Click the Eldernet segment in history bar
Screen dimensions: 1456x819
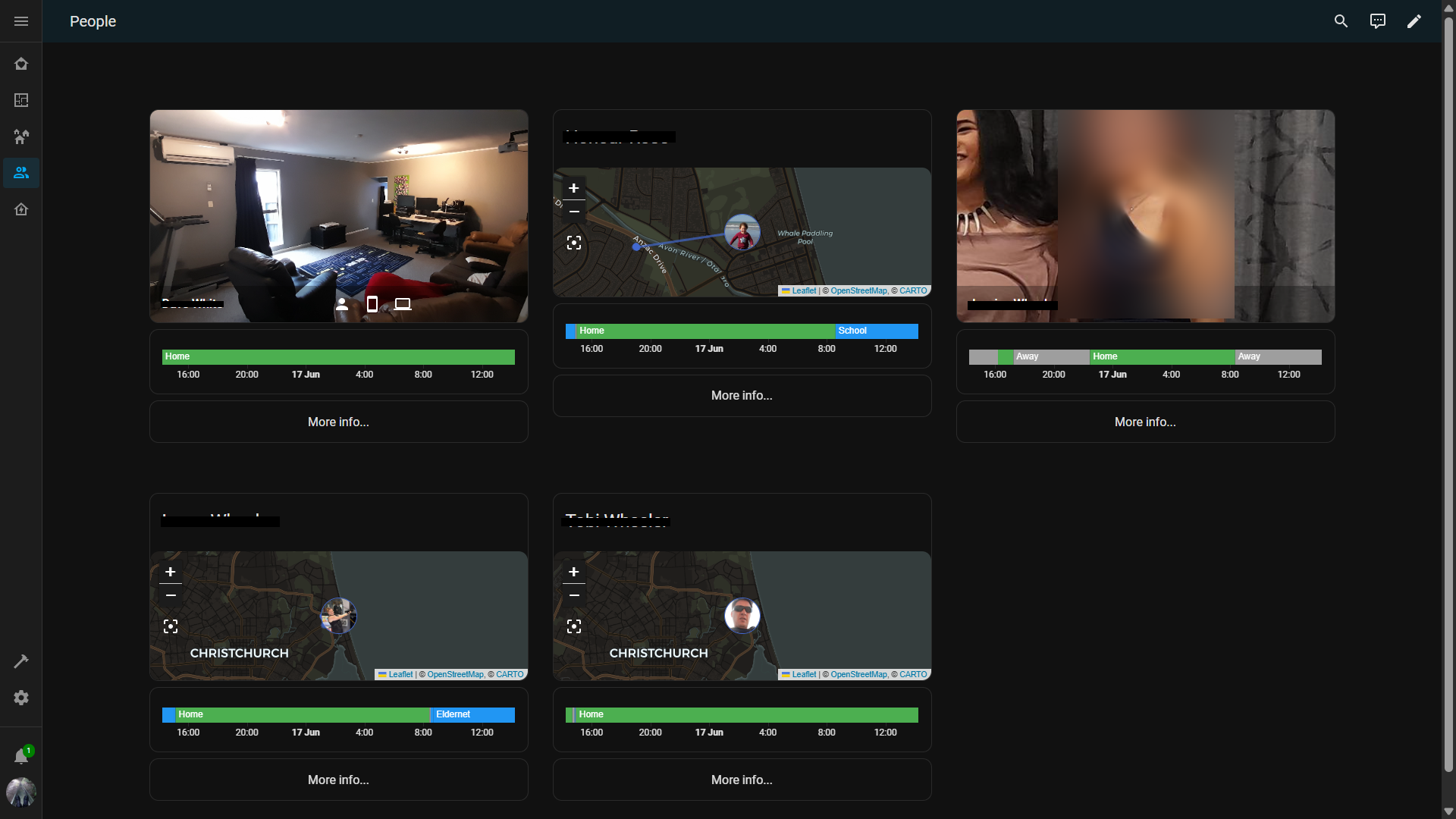tap(472, 714)
